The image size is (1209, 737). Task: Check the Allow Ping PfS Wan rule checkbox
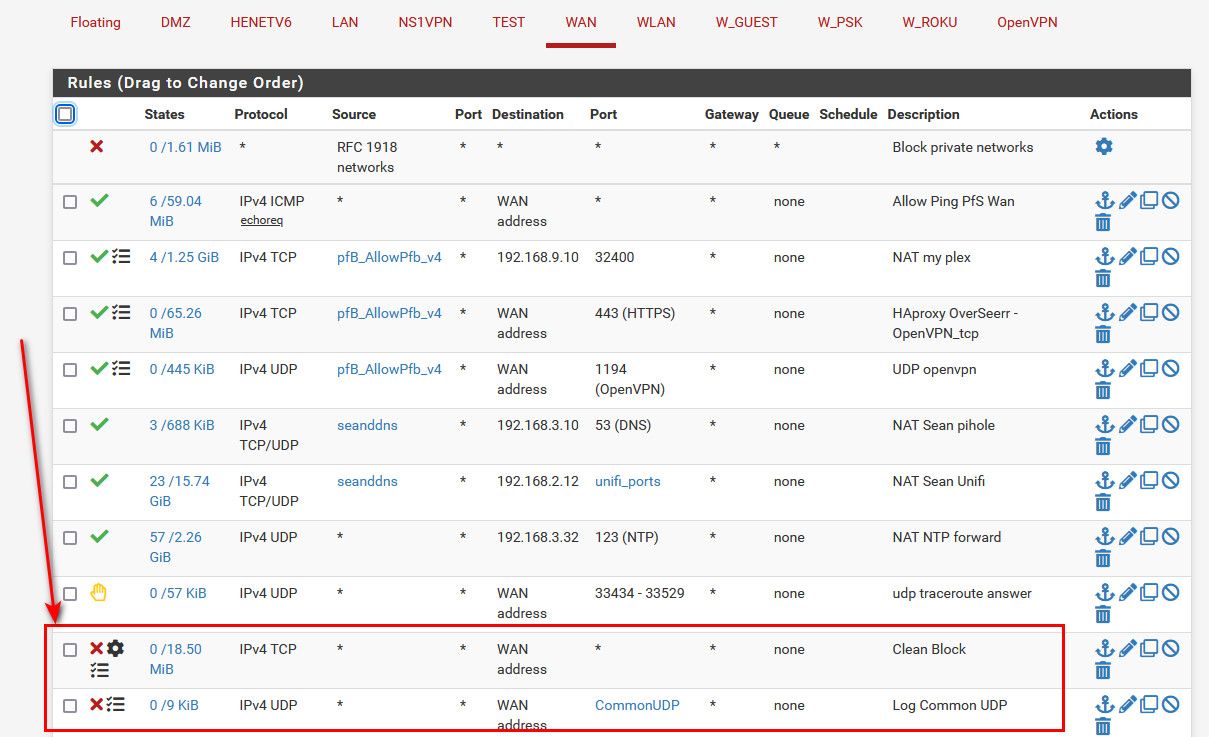pyautogui.click(x=70, y=202)
